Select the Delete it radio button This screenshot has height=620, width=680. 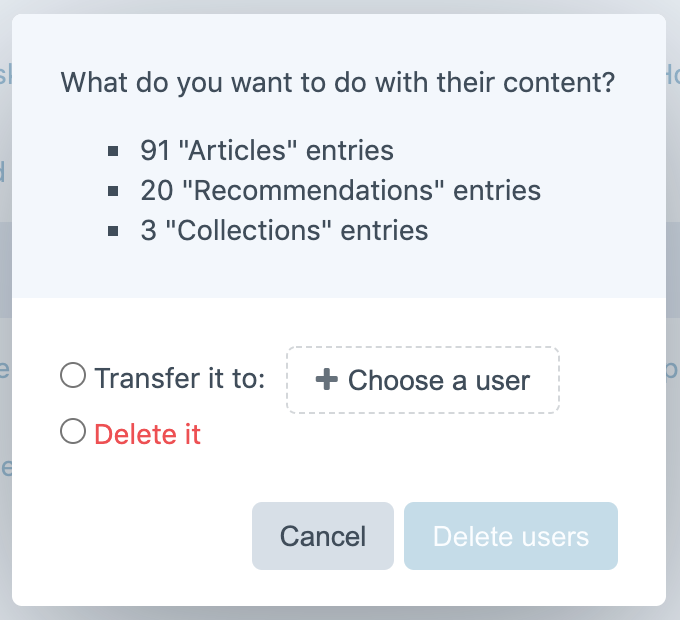[73, 431]
